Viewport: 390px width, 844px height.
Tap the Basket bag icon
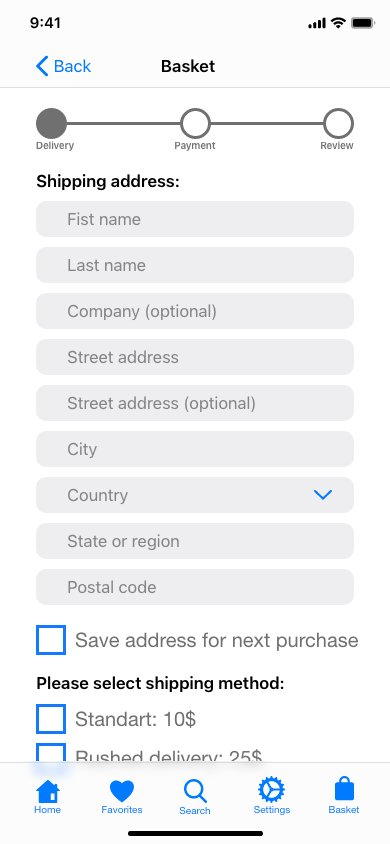[x=344, y=790]
